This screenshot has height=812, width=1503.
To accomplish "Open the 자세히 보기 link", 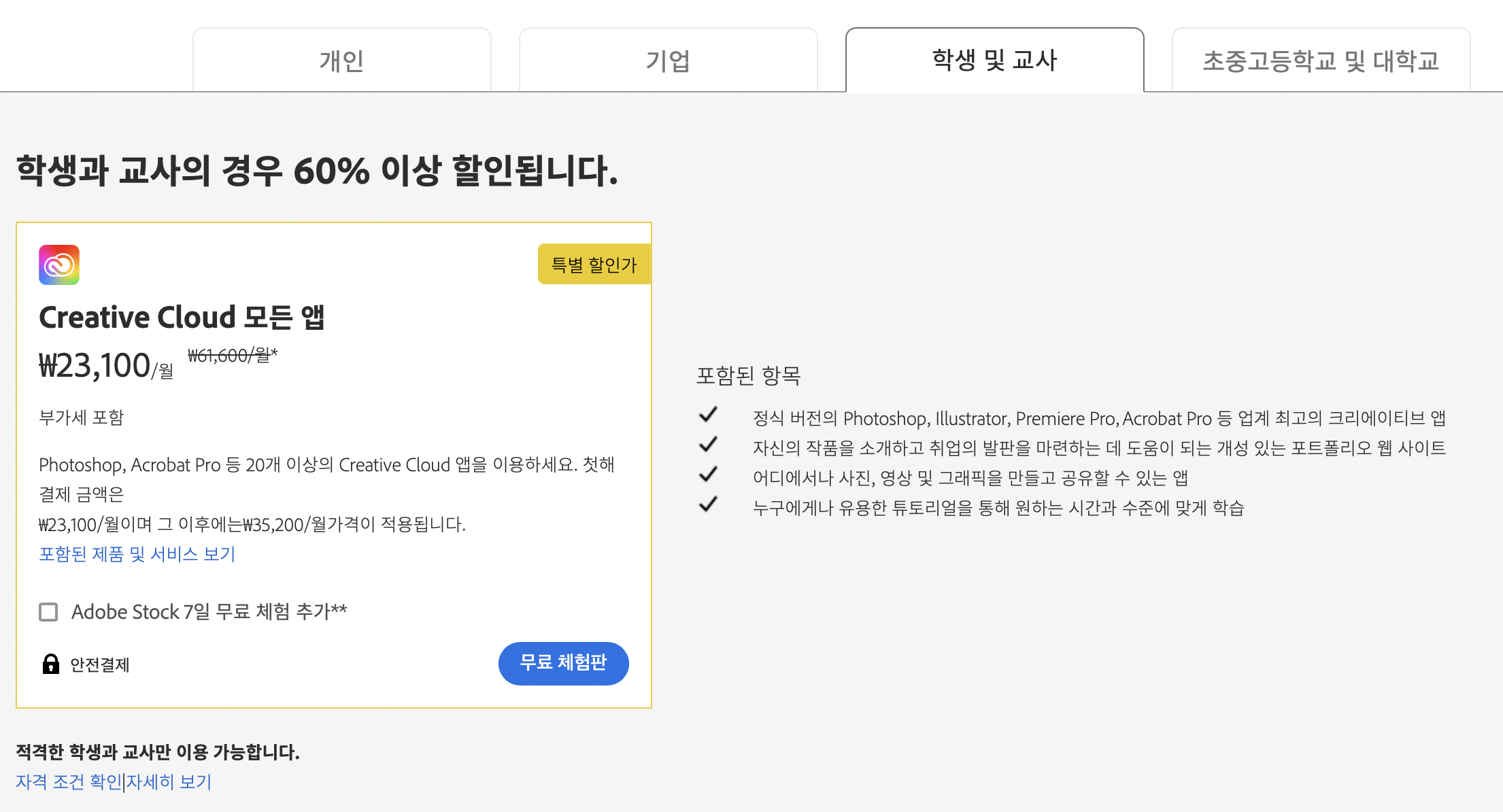I will coord(169,782).
